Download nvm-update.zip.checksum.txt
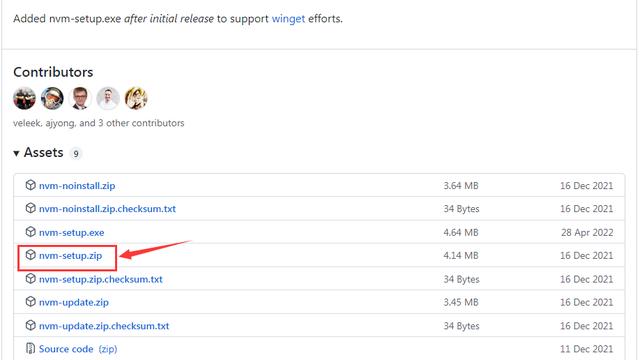The height and width of the screenshot is (360, 640). [104, 326]
